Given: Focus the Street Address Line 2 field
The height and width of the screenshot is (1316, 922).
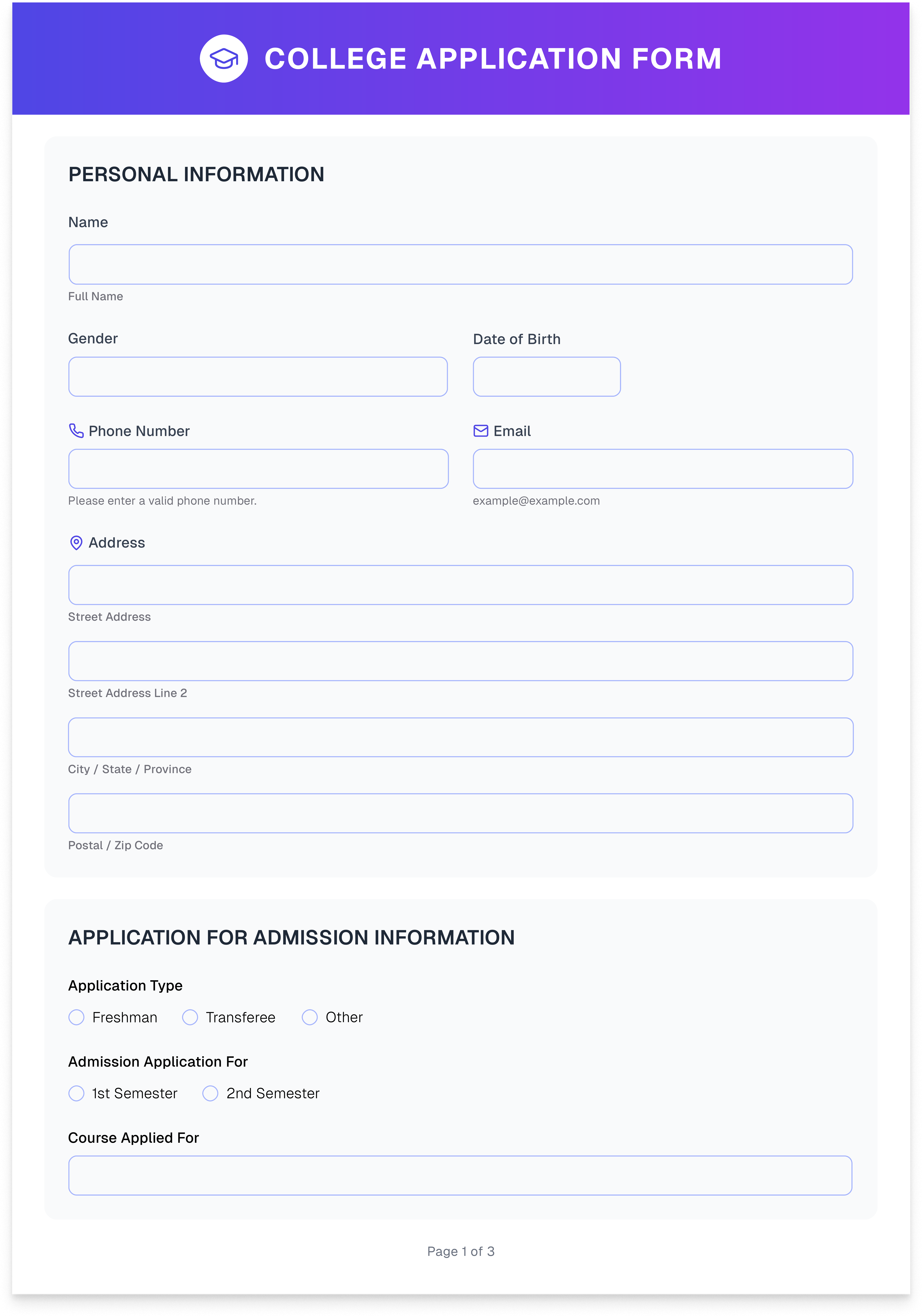Looking at the screenshot, I should click(x=460, y=661).
